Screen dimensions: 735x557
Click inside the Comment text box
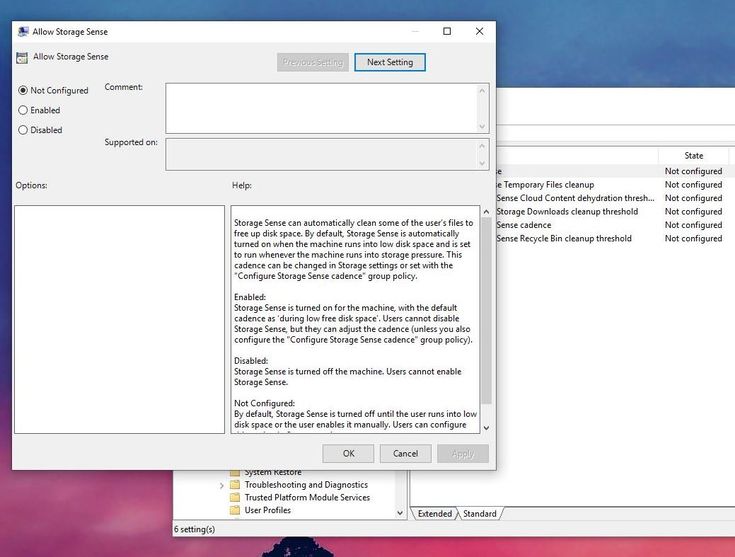point(321,108)
